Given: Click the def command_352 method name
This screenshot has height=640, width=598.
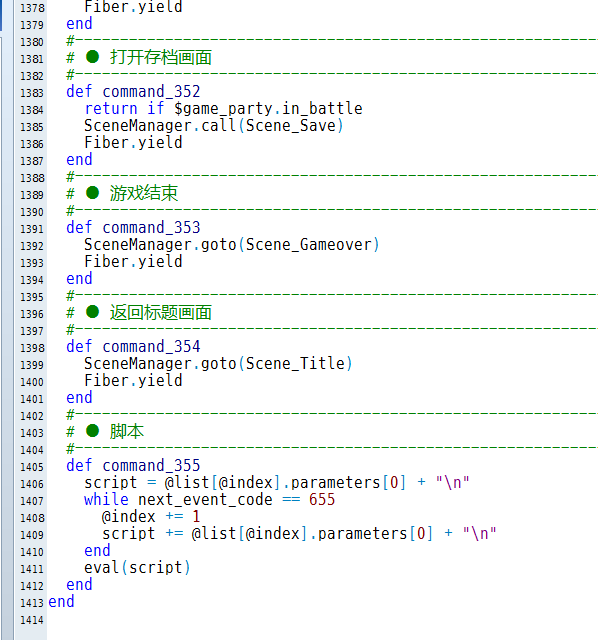Looking at the screenshot, I should click(x=151, y=92).
